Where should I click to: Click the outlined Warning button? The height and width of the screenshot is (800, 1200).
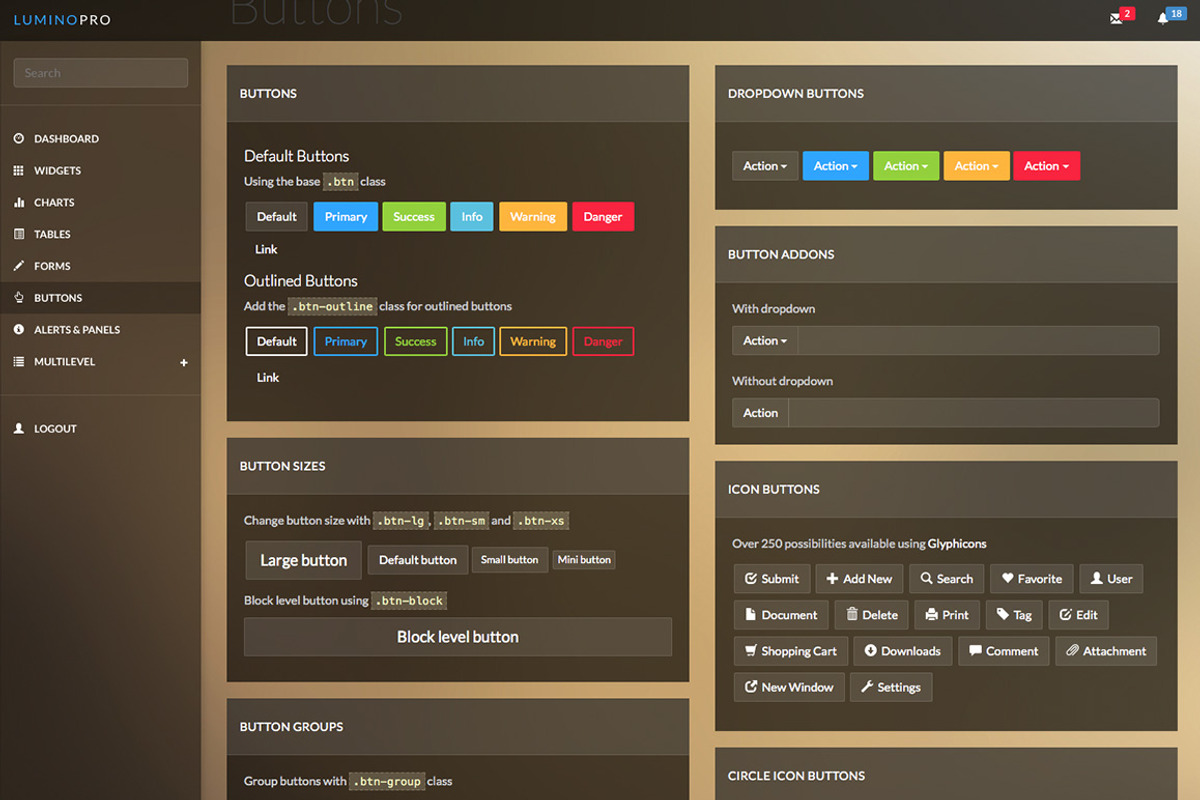[533, 341]
